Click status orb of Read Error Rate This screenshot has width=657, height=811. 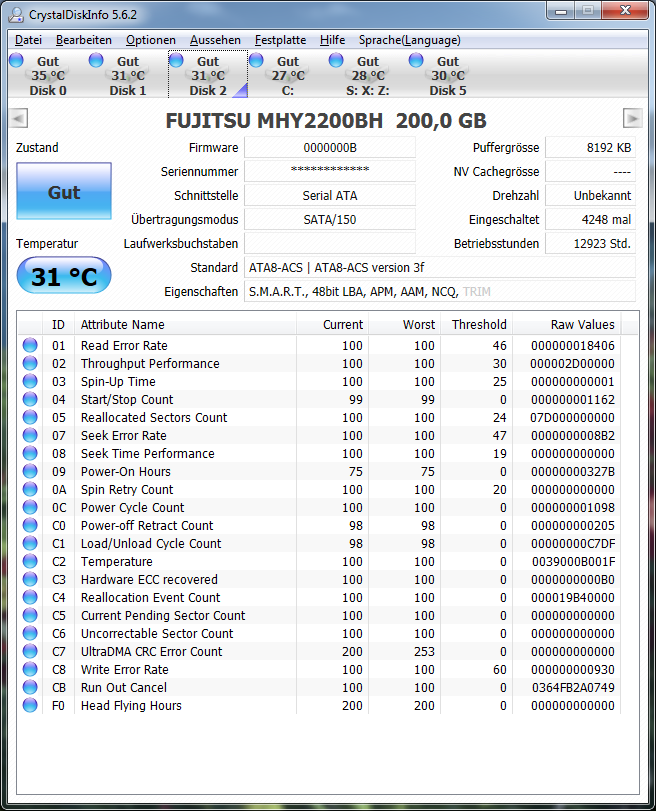pos(30,345)
